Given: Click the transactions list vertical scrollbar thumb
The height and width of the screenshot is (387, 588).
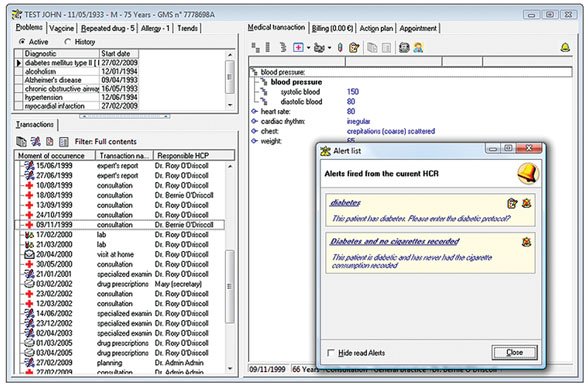Looking at the screenshot, I should [x=230, y=287].
